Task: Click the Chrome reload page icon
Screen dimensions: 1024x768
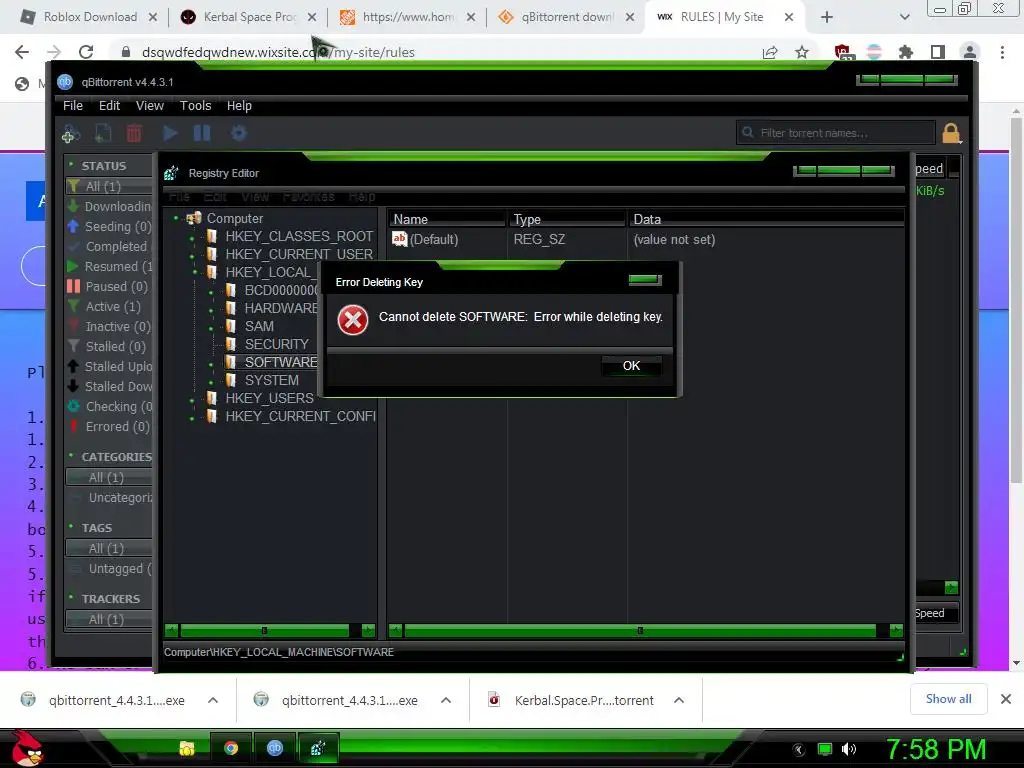Action: coord(86,52)
